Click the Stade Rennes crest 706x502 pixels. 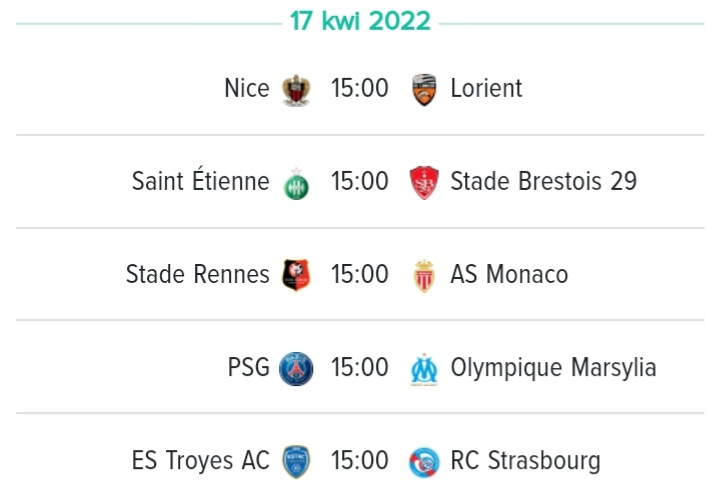(296, 275)
